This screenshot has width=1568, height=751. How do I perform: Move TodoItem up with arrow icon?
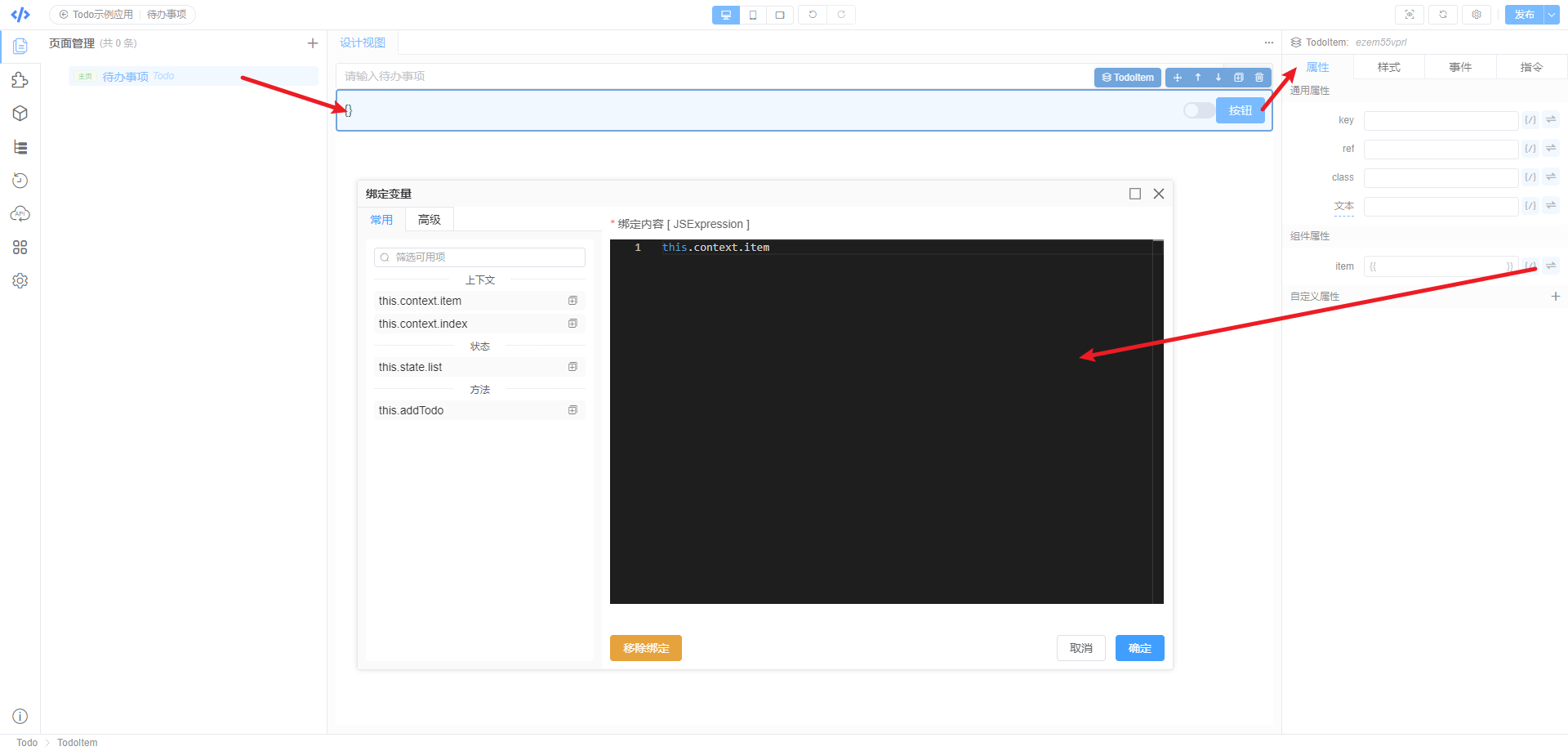(x=1198, y=78)
